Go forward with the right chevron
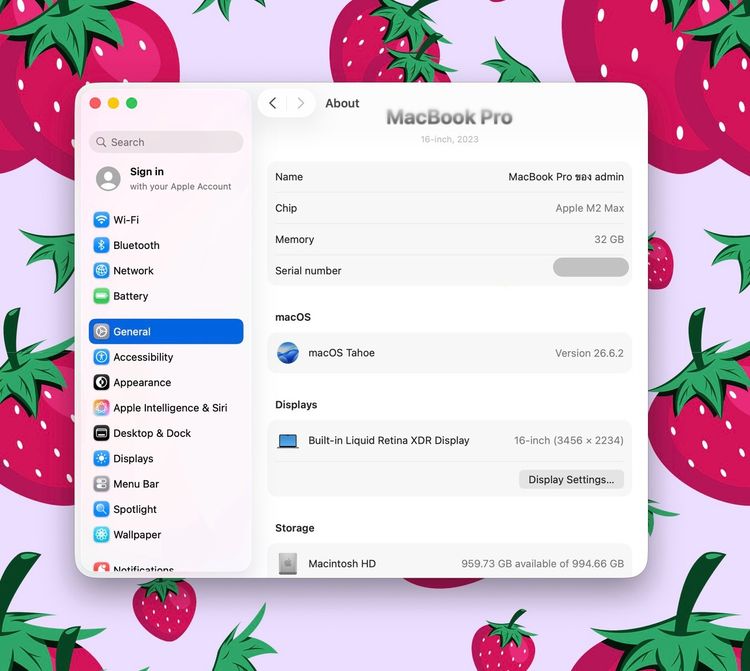 (x=300, y=103)
